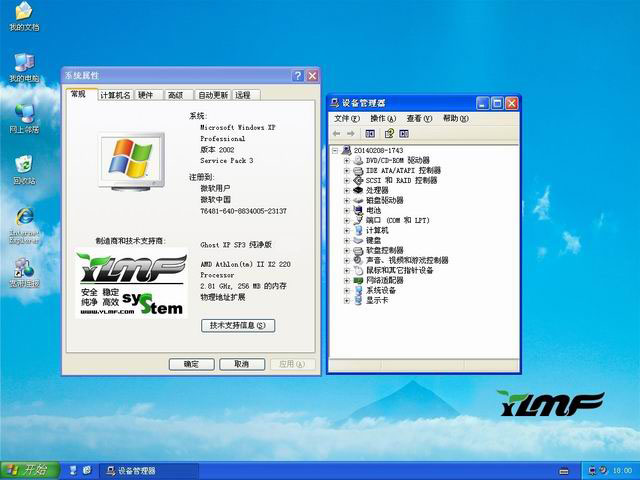Image resolution: width=640 pixels, height=480 pixels.
Task: Collapse the 20140208-1743 computer root node
Action: click(335, 151)
